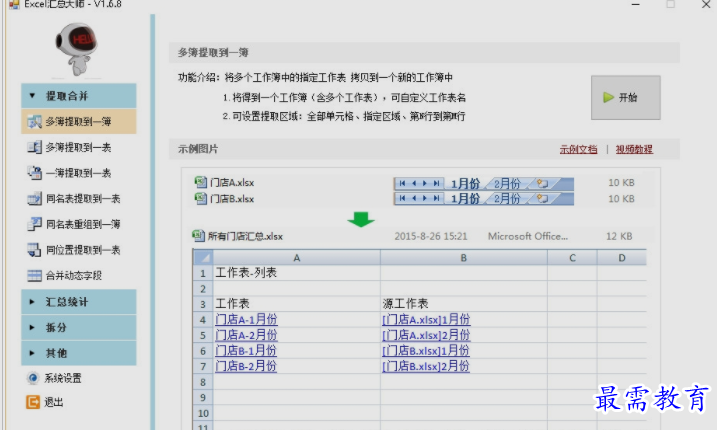Click the 门店A.xlsx file icon
Image resolution: width=717 pixels, height=430 pixels.
pos(200,182)
